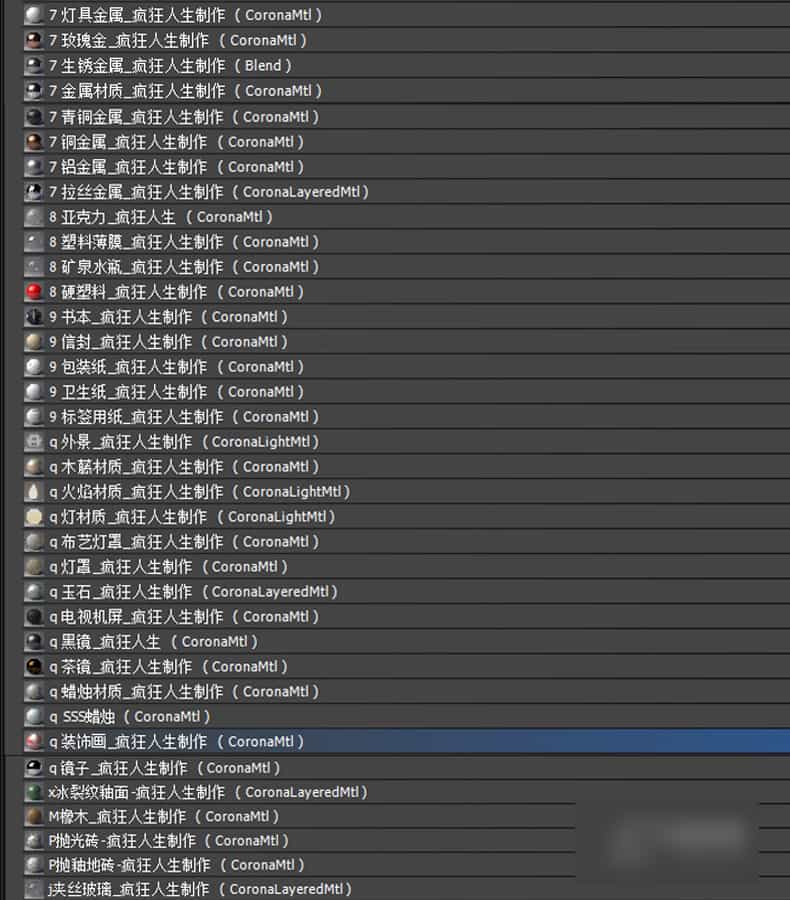This screenshot has height=900, width=790.
Task: Click the rose gold 玫瑰金 sphere icon
Action: pyautogui.click(x=34, y=41)
